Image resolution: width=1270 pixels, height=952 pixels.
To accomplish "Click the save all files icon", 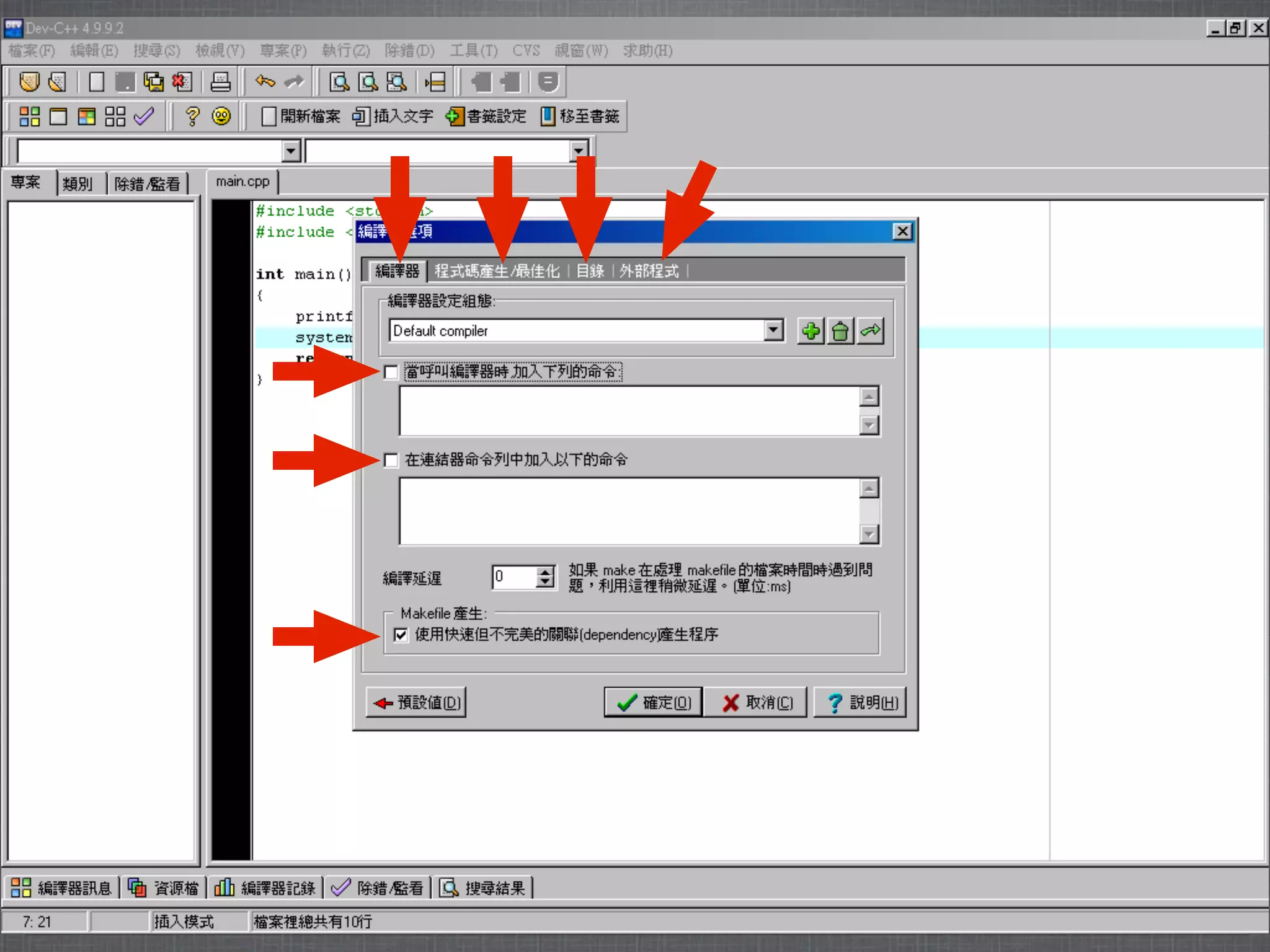I will 153,82.
